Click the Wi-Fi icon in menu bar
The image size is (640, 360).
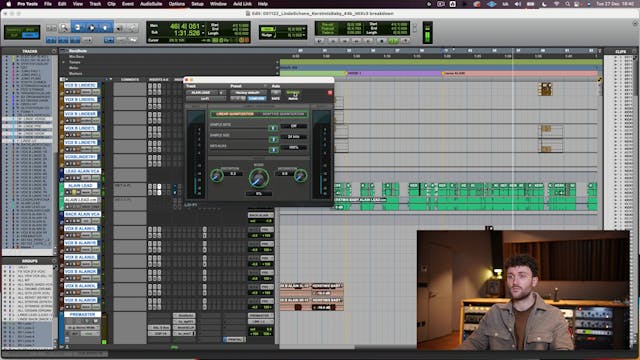click(557, 4)
